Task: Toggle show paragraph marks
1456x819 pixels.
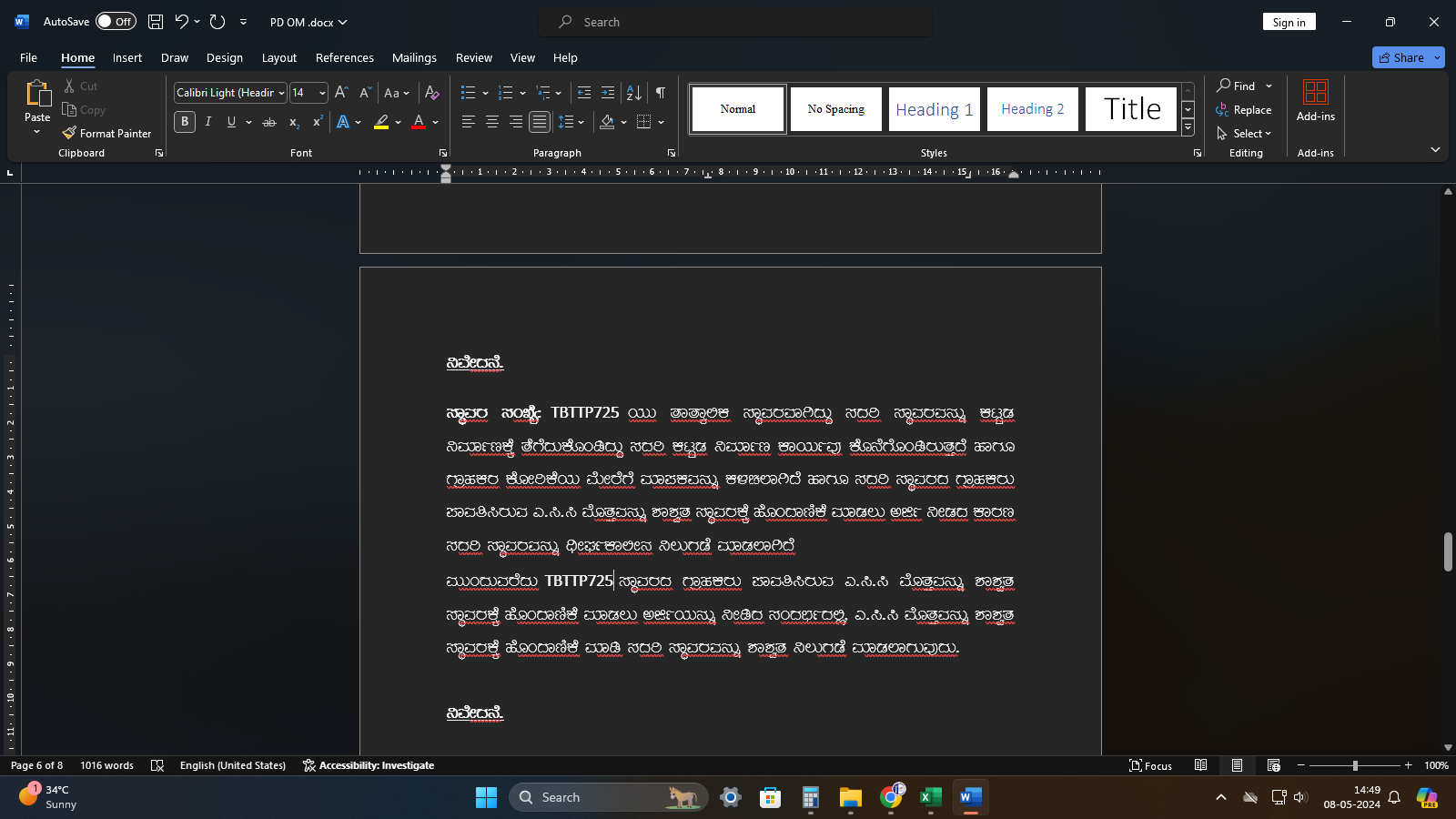Action: [661, 93]
